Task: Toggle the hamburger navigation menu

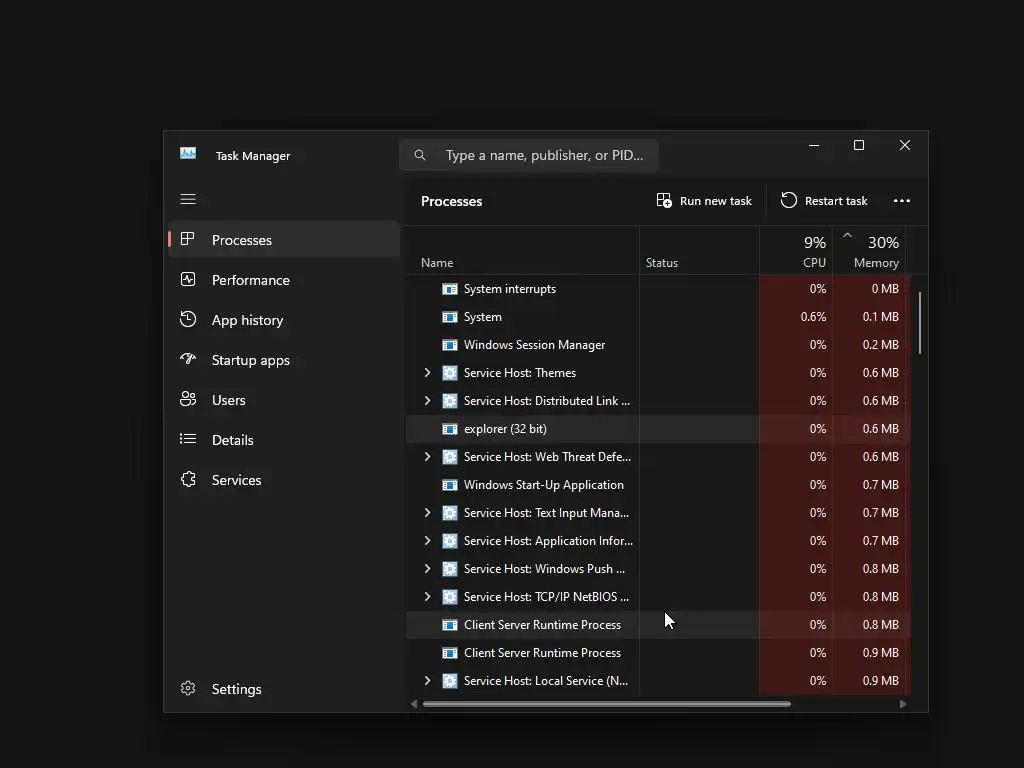Action: tap(188, 199)
